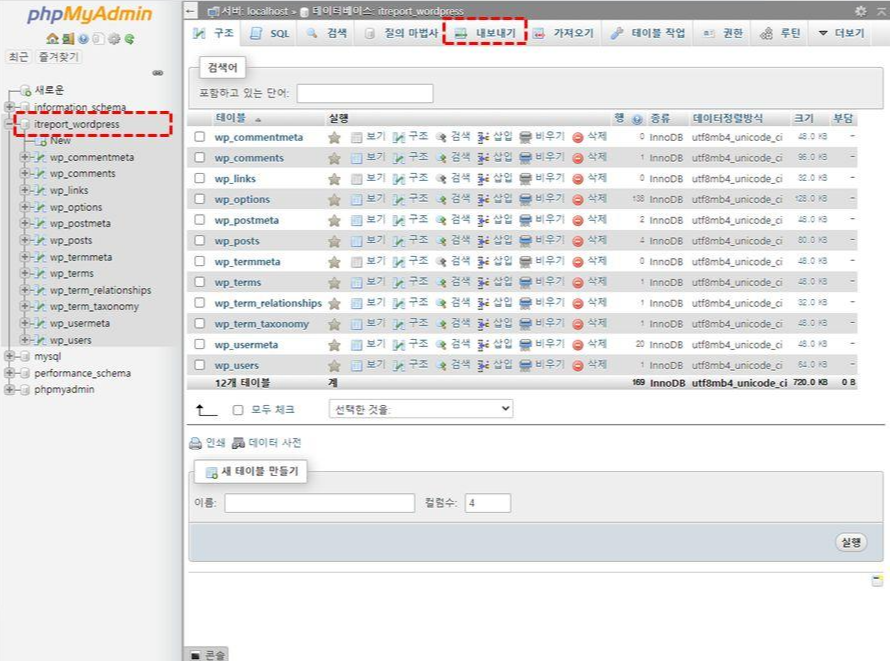890x661 pixels.
Task: Sort by 테이블 column header
Action: pyautogui.click(x=230, y=118)
